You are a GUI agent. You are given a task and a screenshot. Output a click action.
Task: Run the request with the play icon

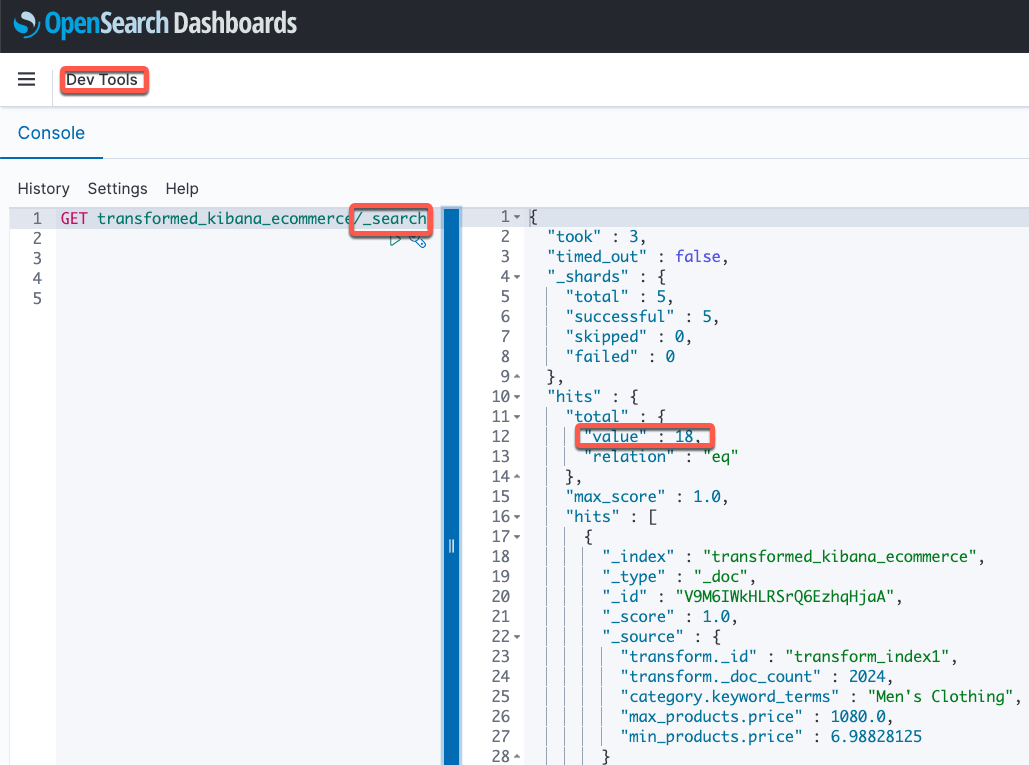395,240
